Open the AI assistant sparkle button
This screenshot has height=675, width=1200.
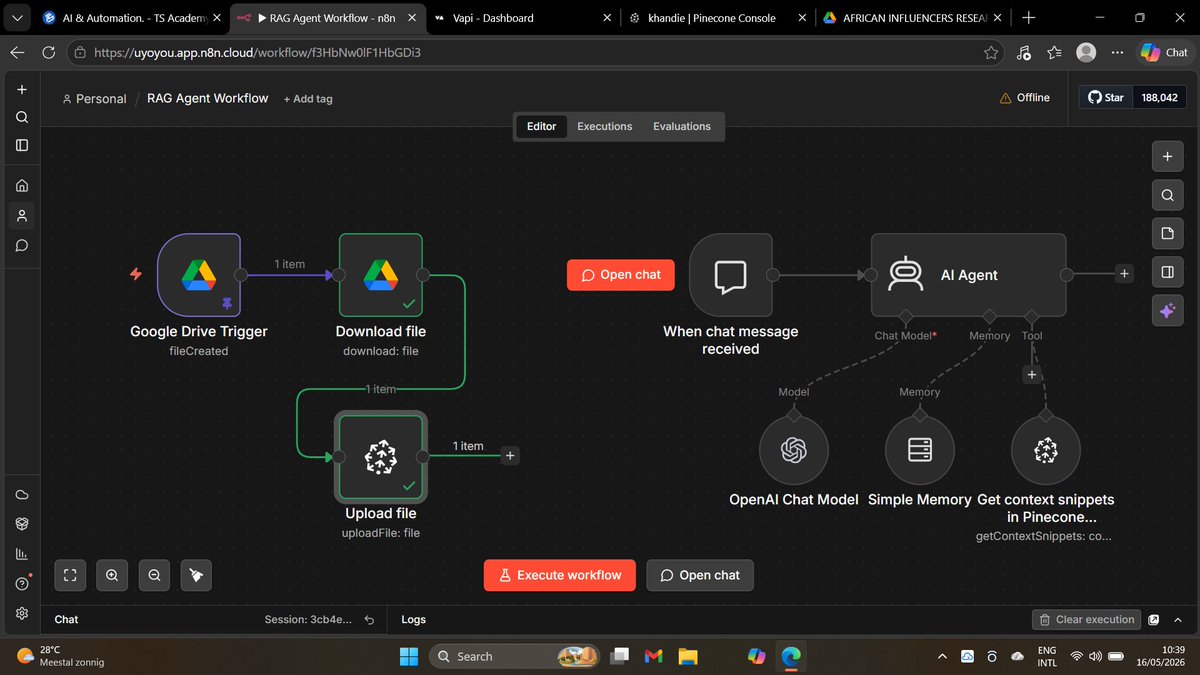pyautogui.click(x=1167, y=311)
